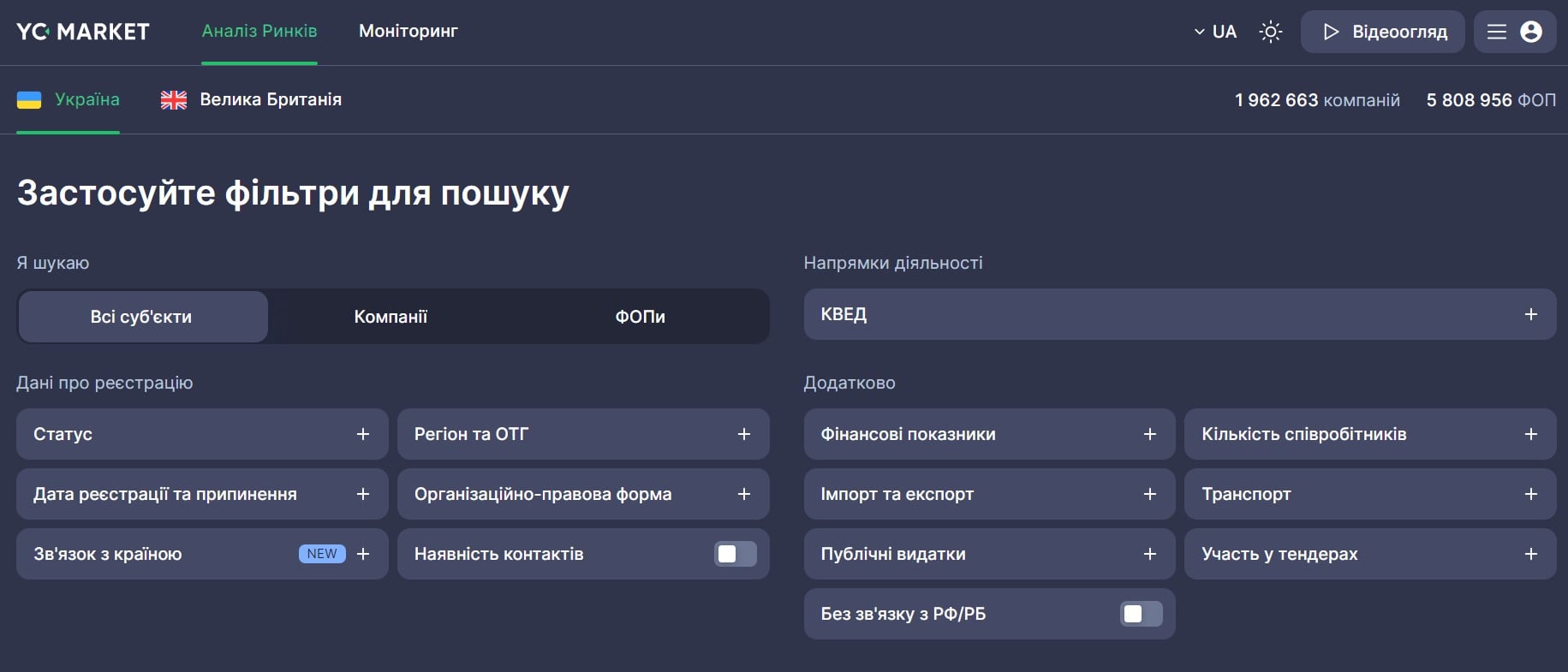1568x672 pixels.
Task: Click the NEW badge on Зв'язок з країною
Action: click(x=322, y=554)
